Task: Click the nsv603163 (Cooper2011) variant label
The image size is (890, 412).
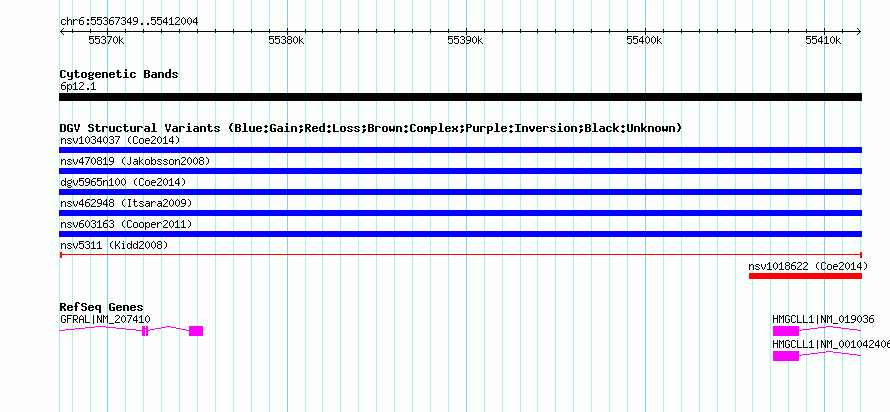Action: pos(126,224)
